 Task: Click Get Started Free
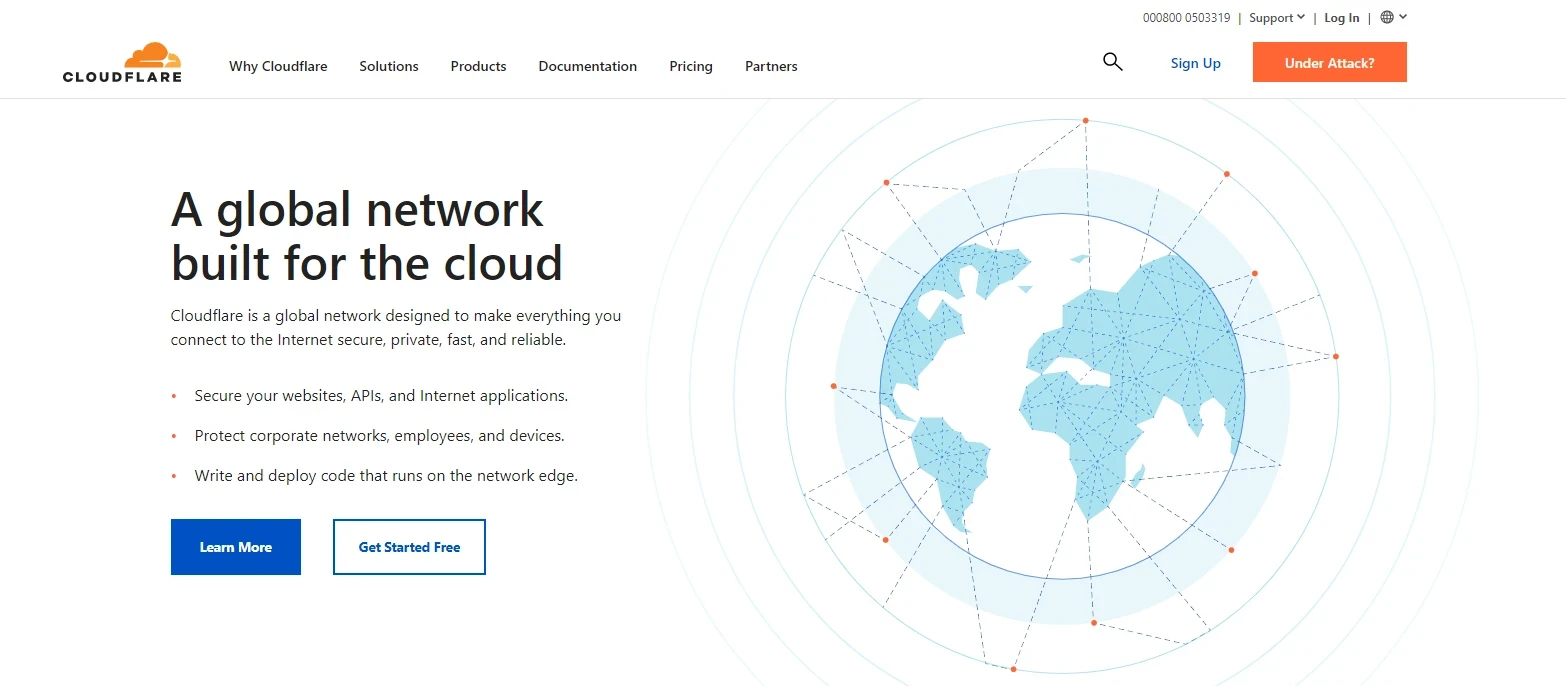[x=408, y=547]
